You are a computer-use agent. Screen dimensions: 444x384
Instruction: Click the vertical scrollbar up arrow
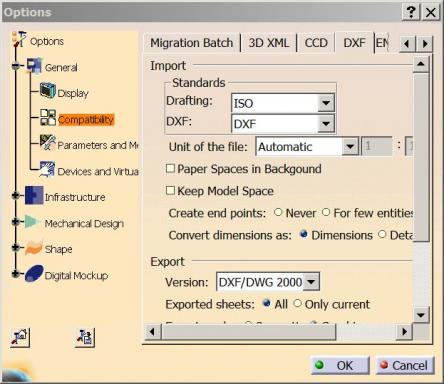pos(421,64)
